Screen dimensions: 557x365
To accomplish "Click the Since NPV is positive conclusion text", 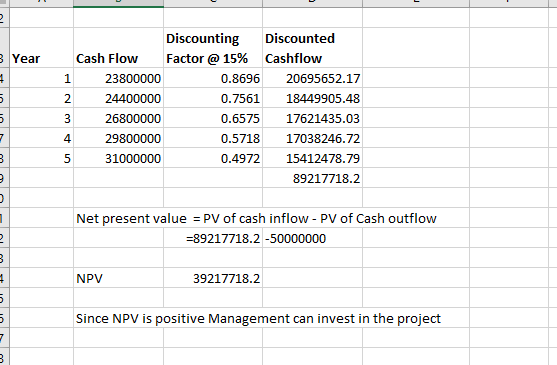I will [x=258, y=318].
